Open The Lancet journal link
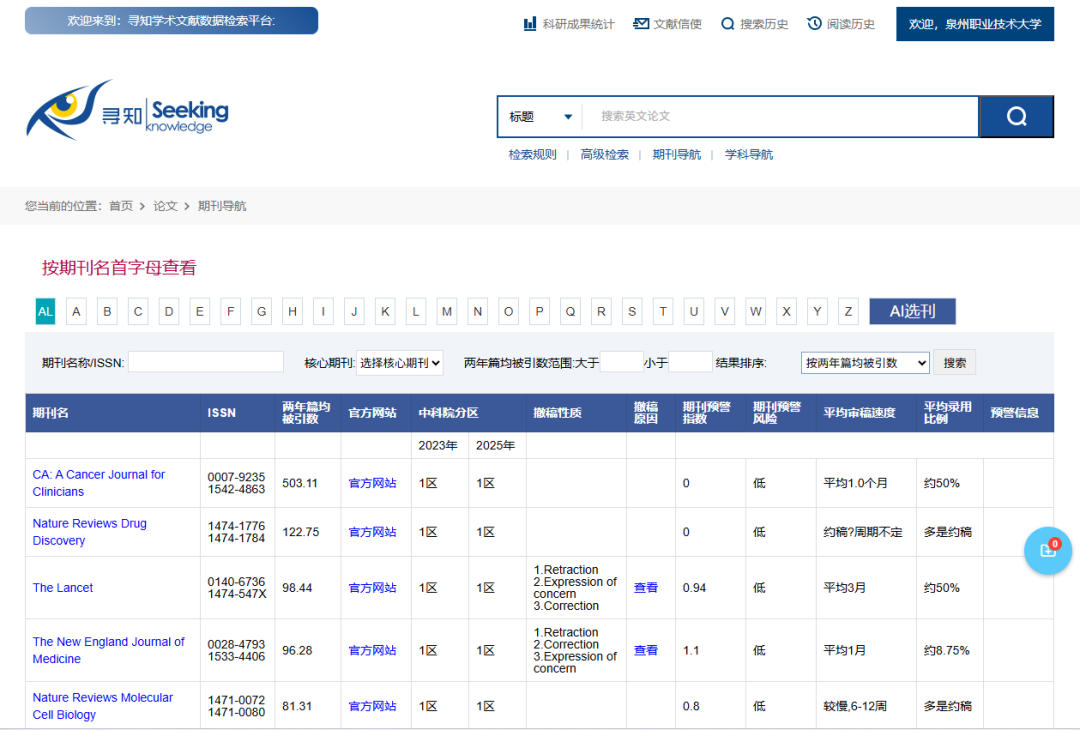The image size is (1080, 730). click(63, 588)
